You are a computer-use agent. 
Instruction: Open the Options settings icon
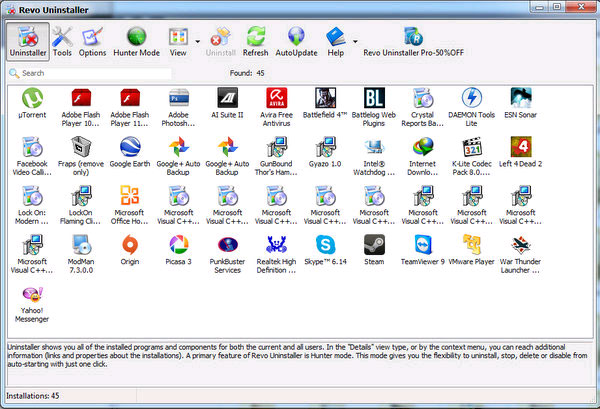pos(92,41)
